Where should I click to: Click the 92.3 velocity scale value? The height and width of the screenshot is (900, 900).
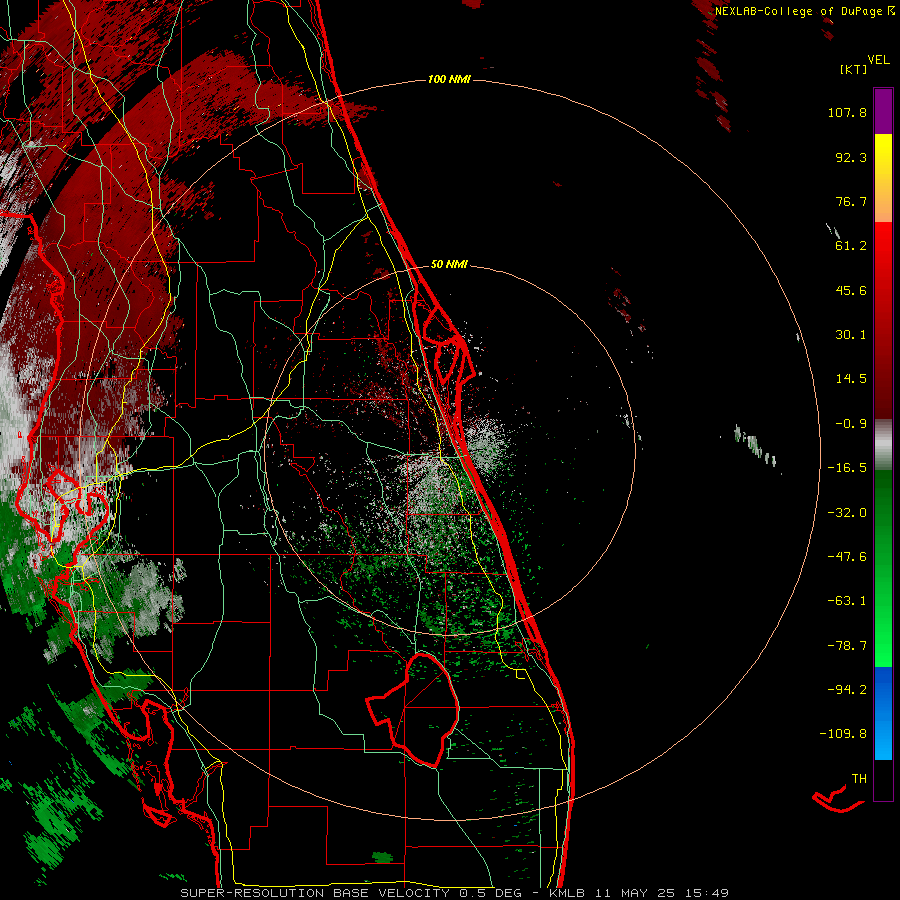(x=851, y=157)
